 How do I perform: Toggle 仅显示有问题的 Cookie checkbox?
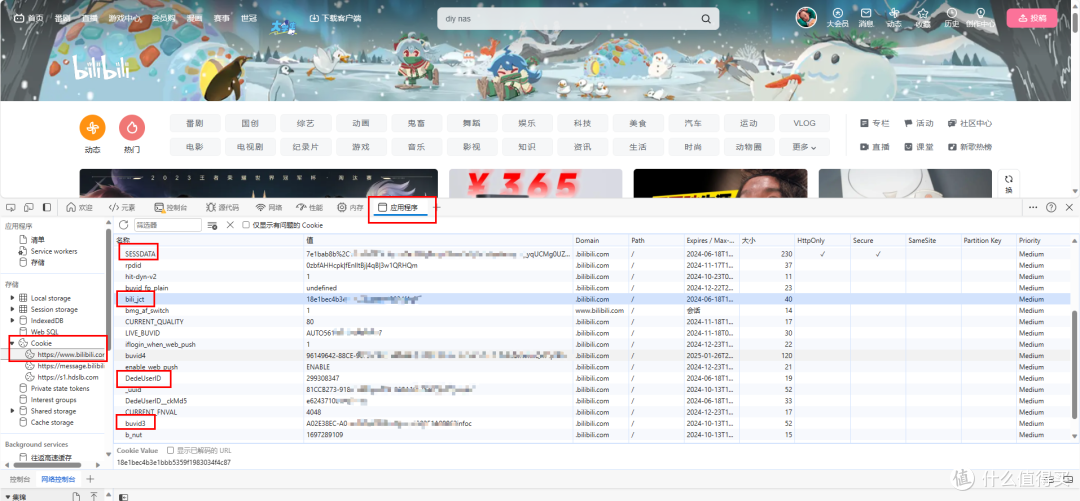247,225
